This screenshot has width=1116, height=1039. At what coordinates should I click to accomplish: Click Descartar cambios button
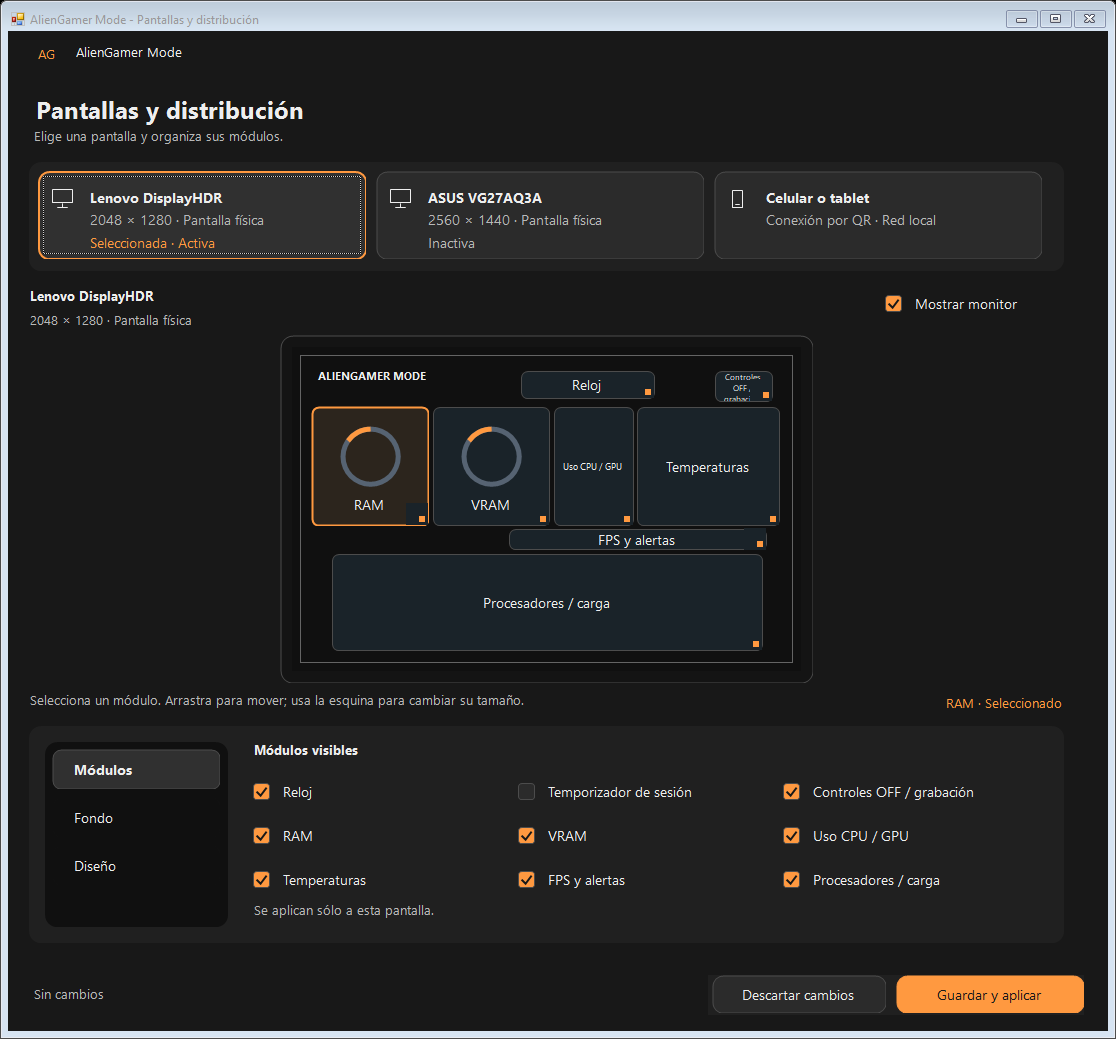click(799, 994)
